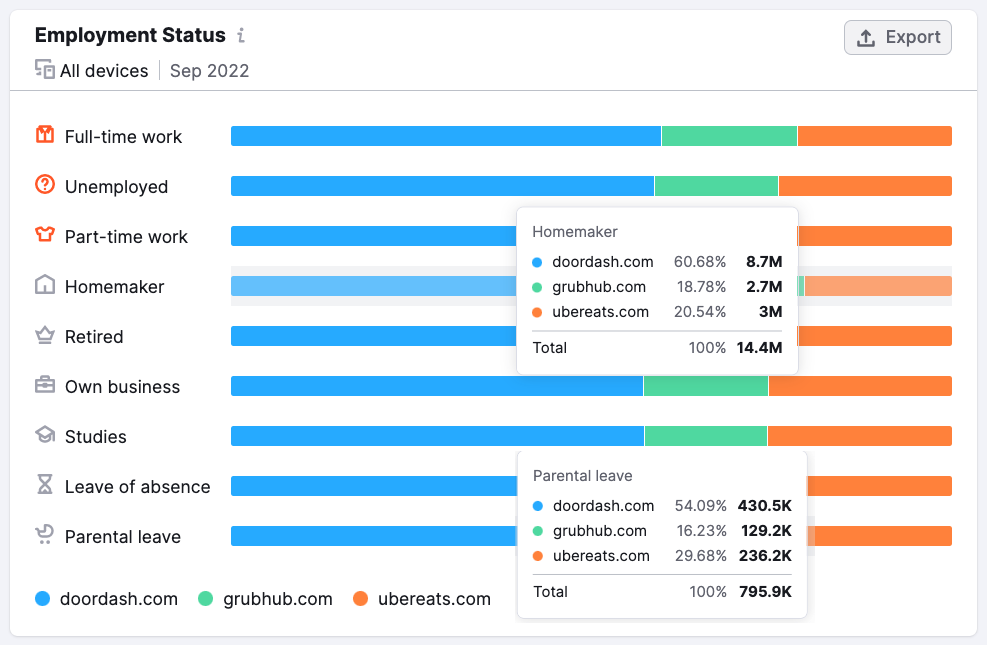Click the All devices text
The height and width of the screenshot is (645, 987).
(x=104, y=70)
